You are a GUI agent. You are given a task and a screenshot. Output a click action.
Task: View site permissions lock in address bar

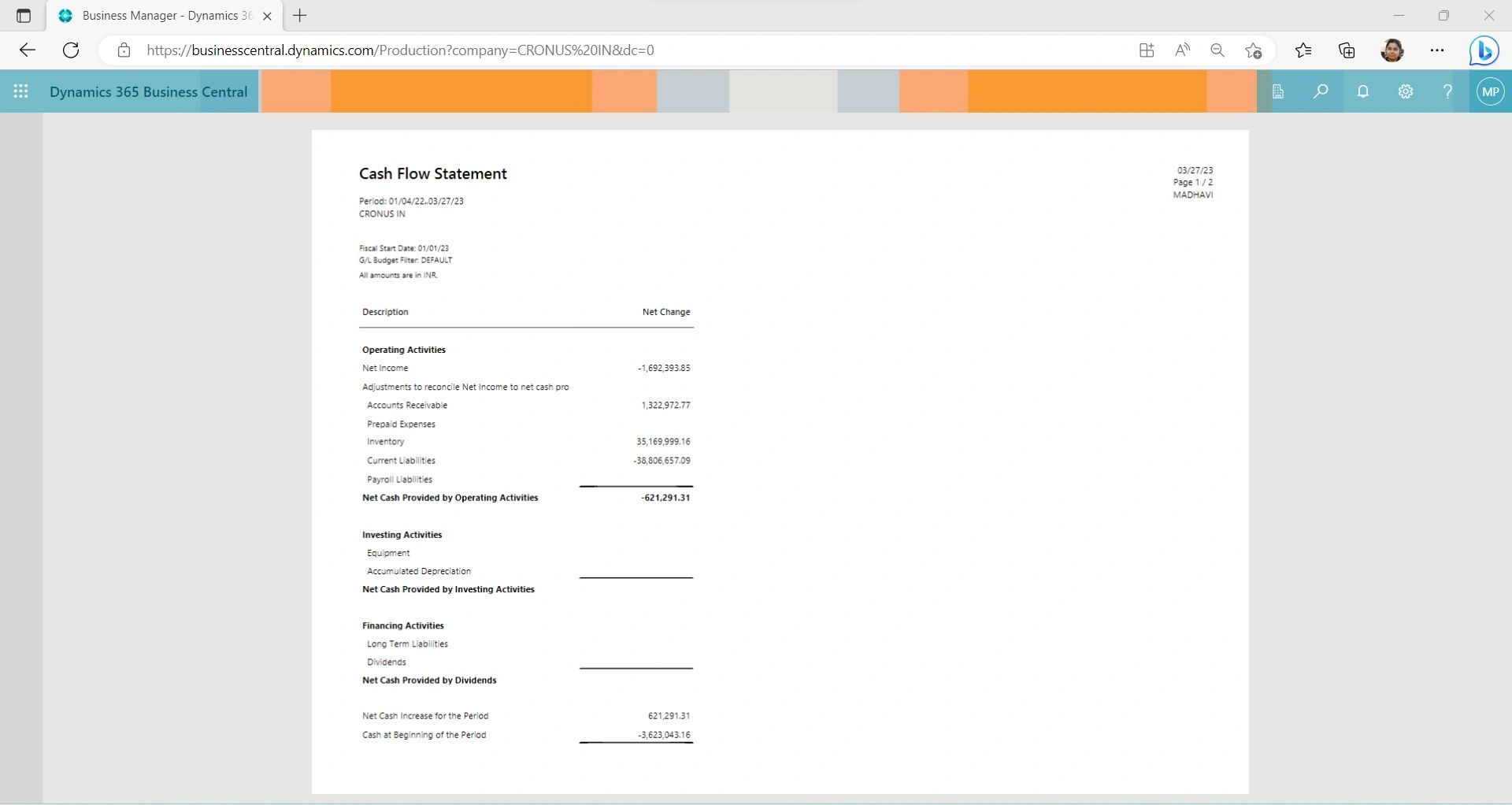tap(124, 50)
